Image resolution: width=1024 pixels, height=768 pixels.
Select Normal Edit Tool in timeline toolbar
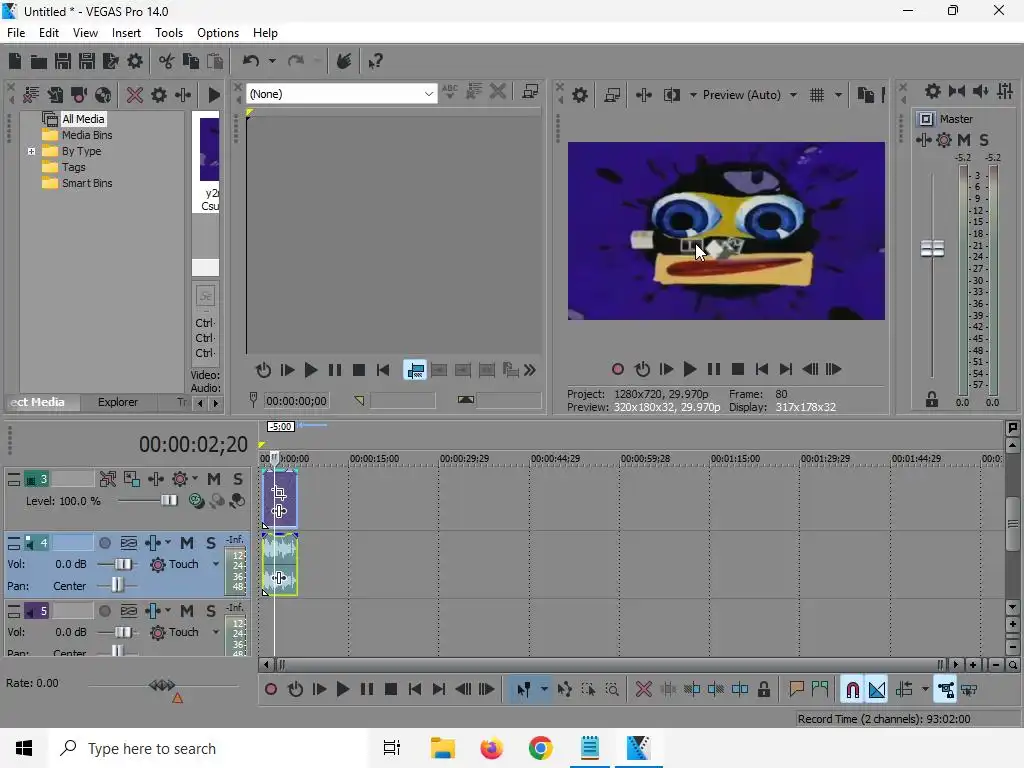coord(524,689)
